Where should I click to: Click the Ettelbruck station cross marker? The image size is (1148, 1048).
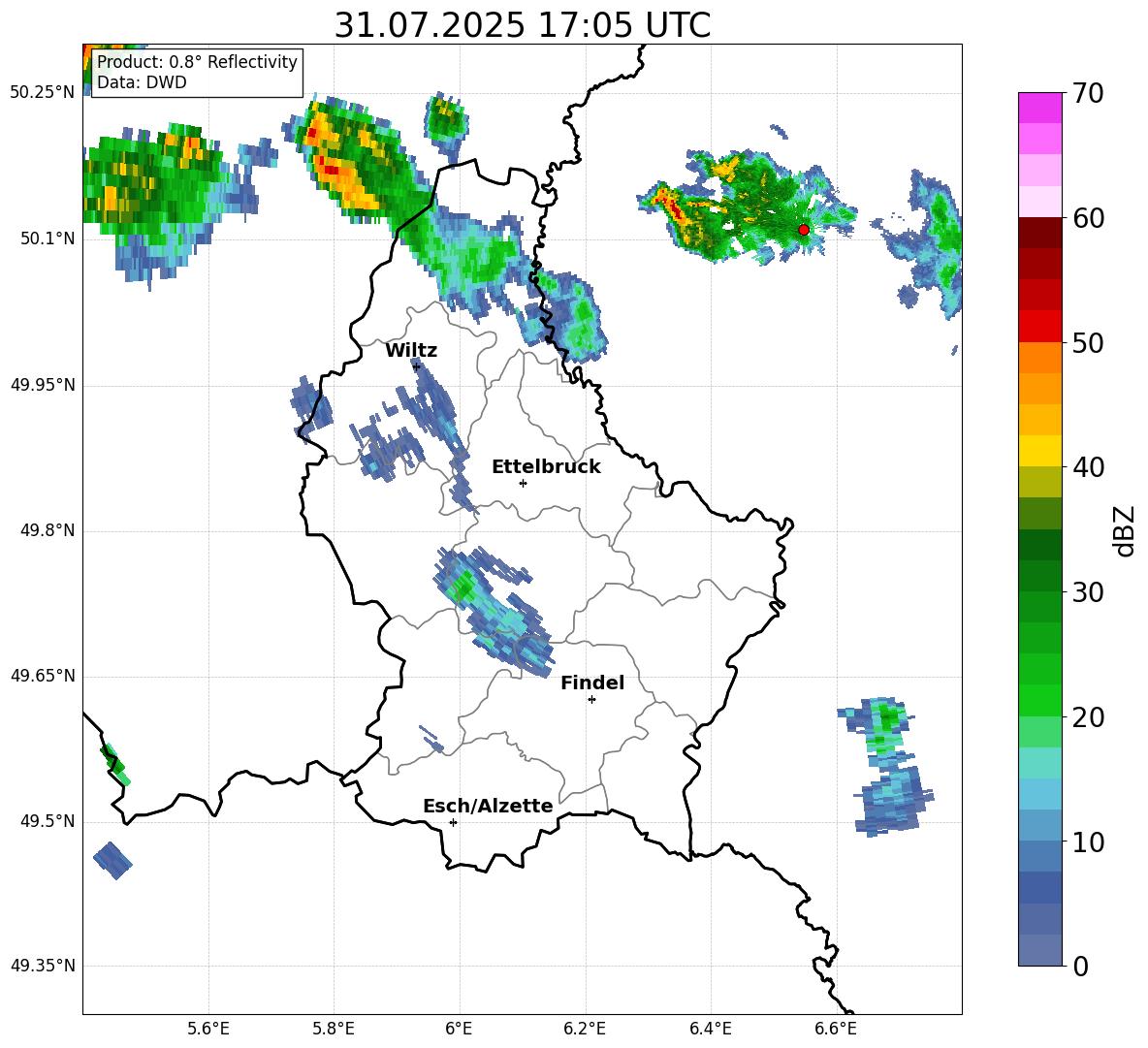pos(523,483)
